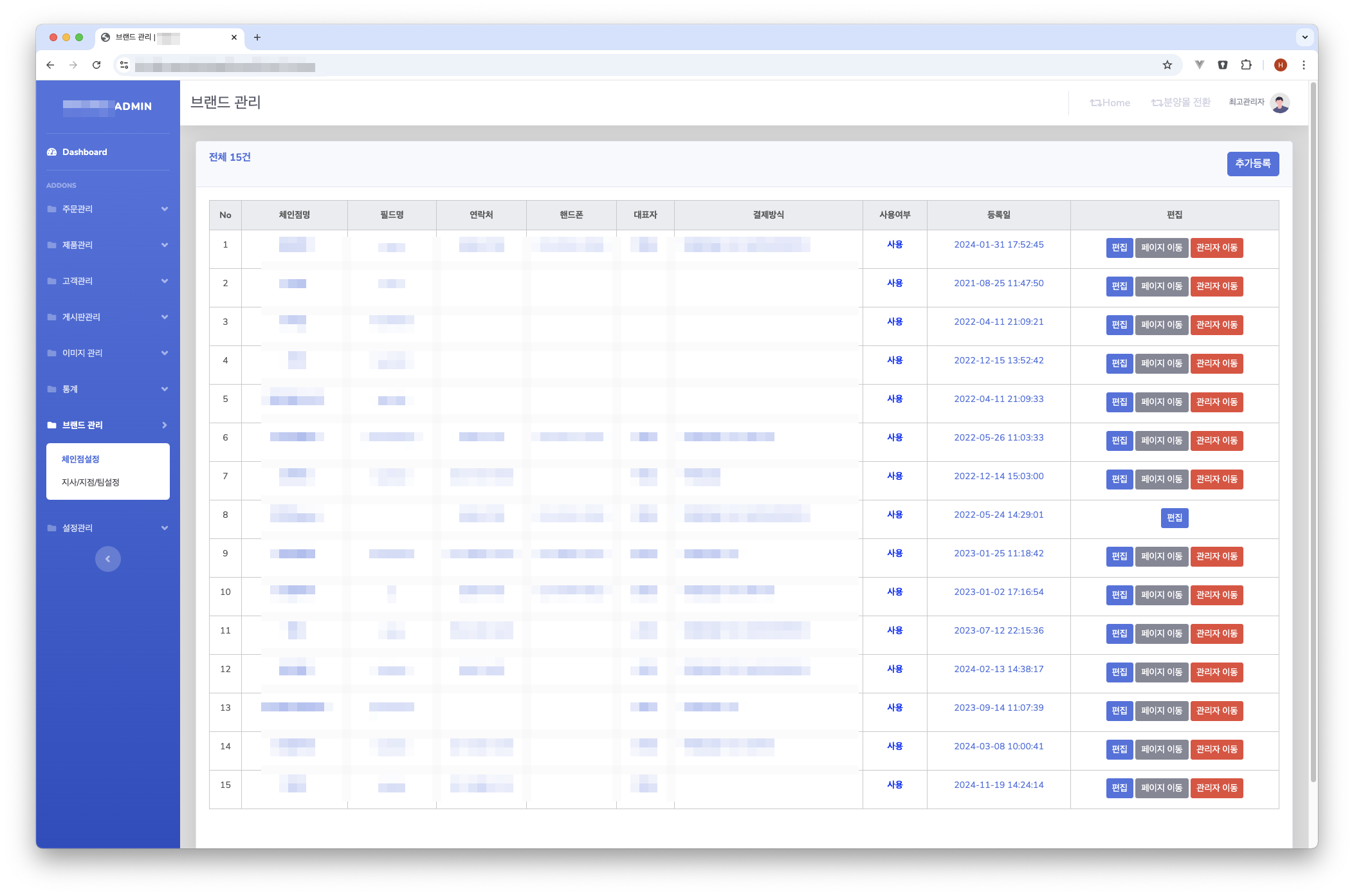The height and width of the screenshot is (896, 1354).
Task: Open the shield extension icon
Action: (x=1223, y=65)
